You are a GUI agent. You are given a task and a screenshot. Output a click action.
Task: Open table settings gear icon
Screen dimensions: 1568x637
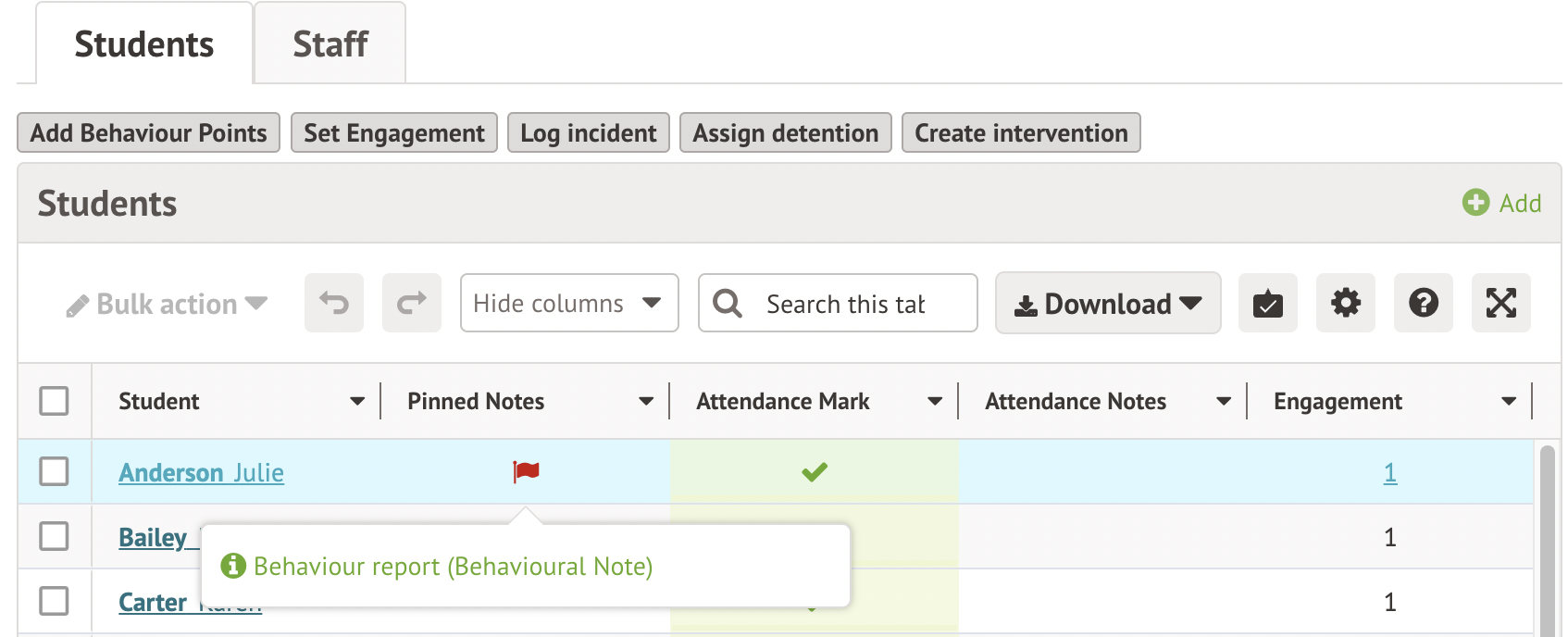click(x=1345, y=303)
